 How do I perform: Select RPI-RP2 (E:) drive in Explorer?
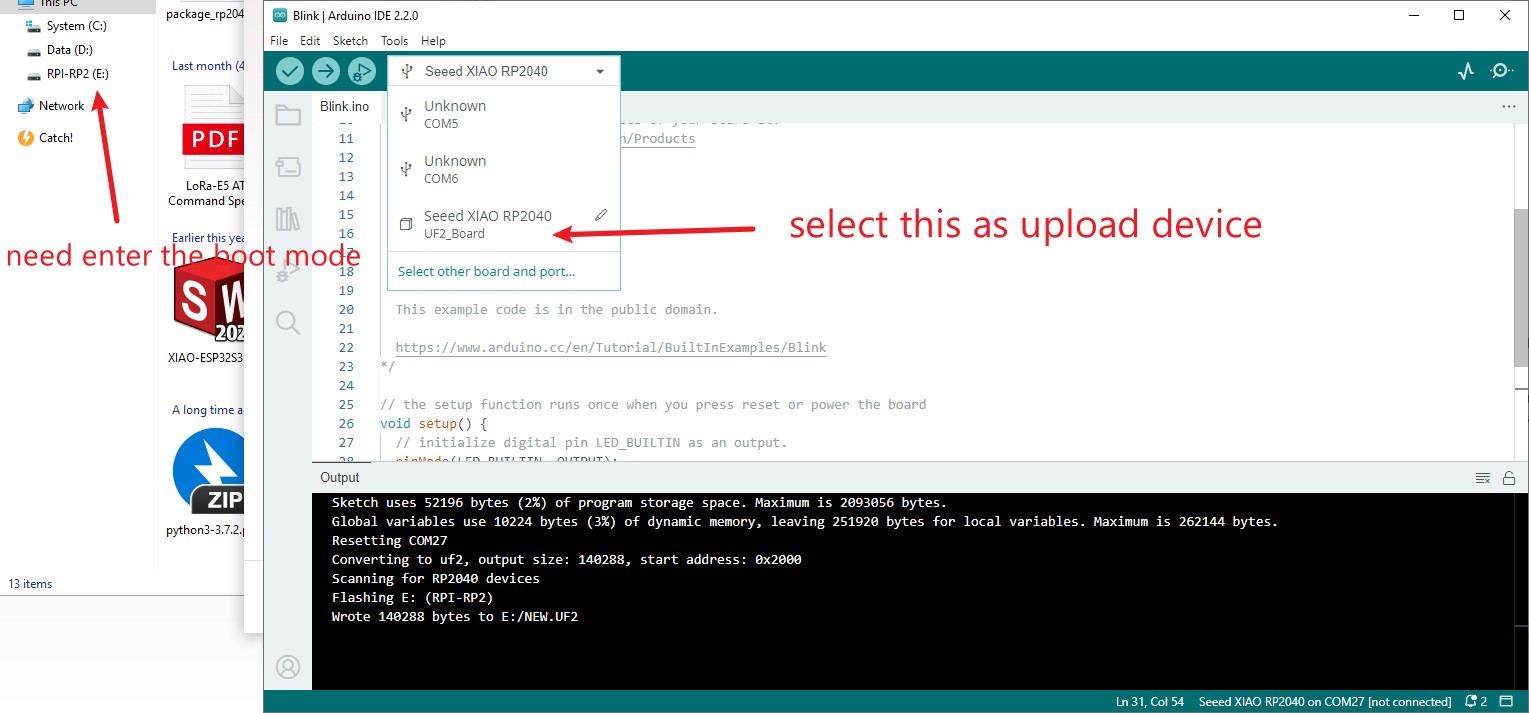[x=77, y=74]
